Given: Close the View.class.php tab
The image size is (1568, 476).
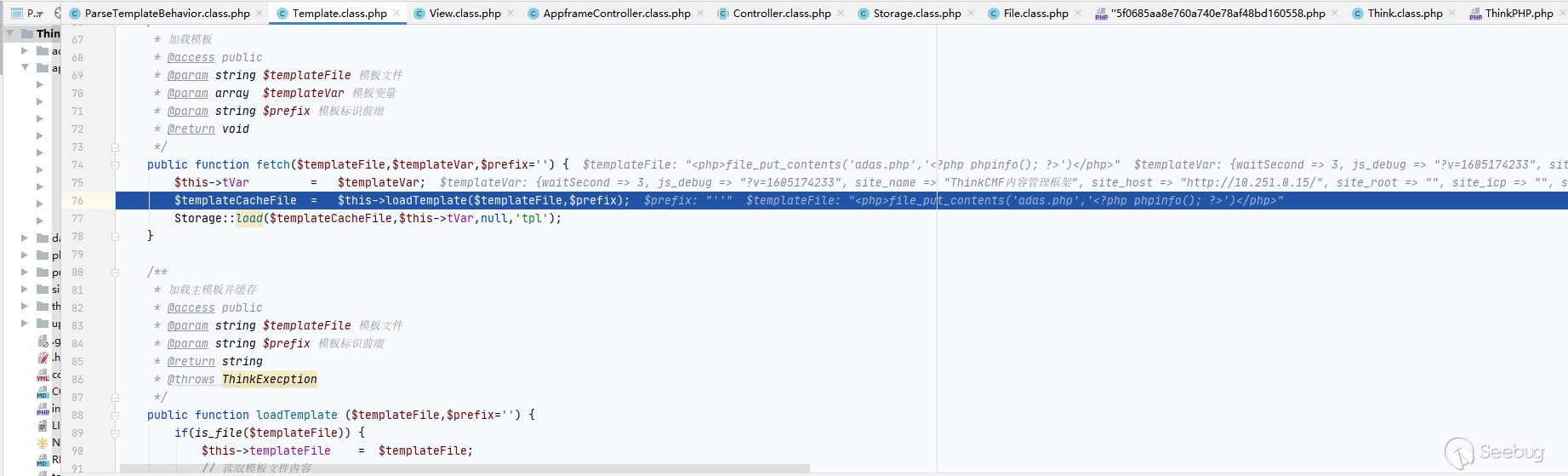Looking at the screenshot, I should 510,13.
